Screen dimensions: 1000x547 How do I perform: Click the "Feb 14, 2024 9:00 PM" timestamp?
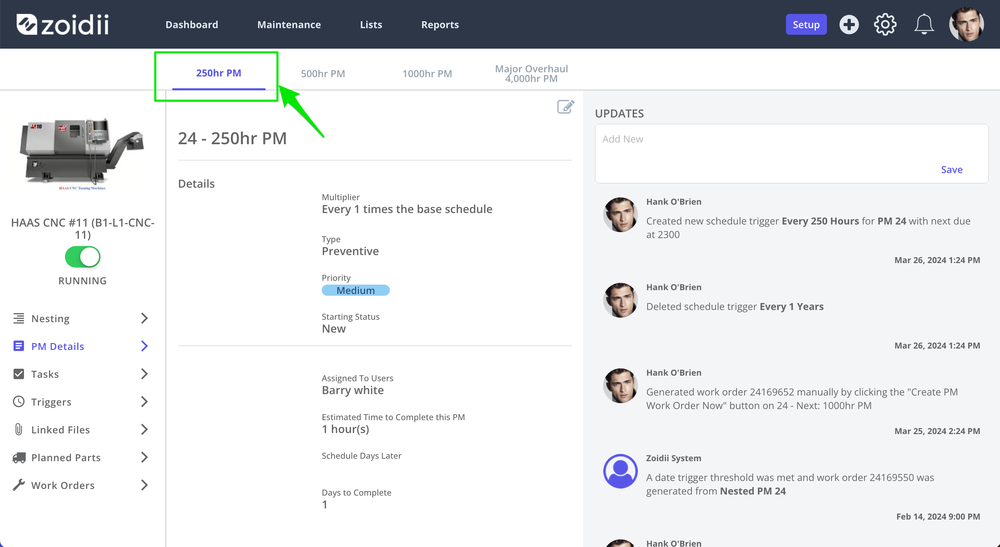point(938,516)
